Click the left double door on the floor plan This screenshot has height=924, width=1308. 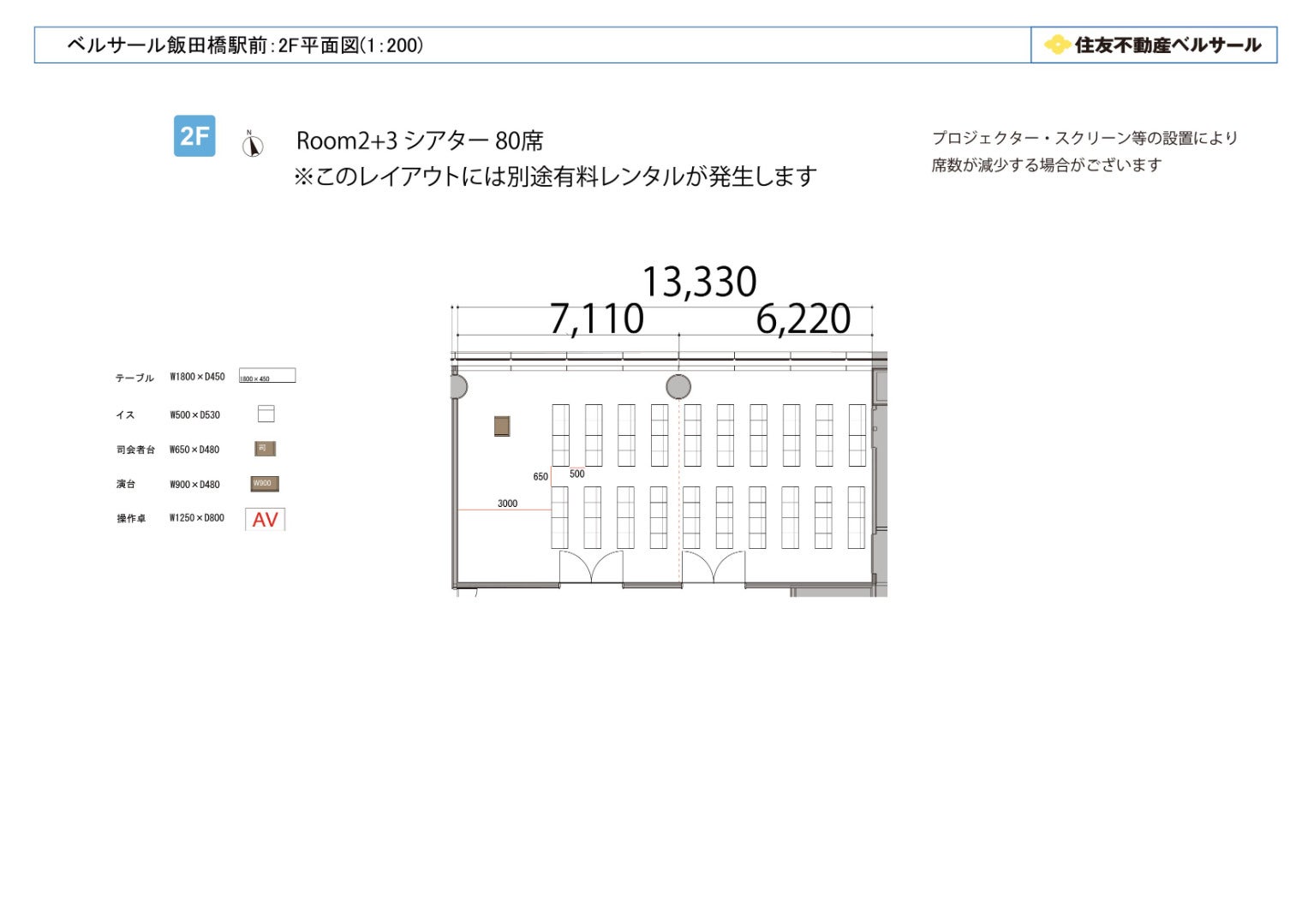[591, 567]
